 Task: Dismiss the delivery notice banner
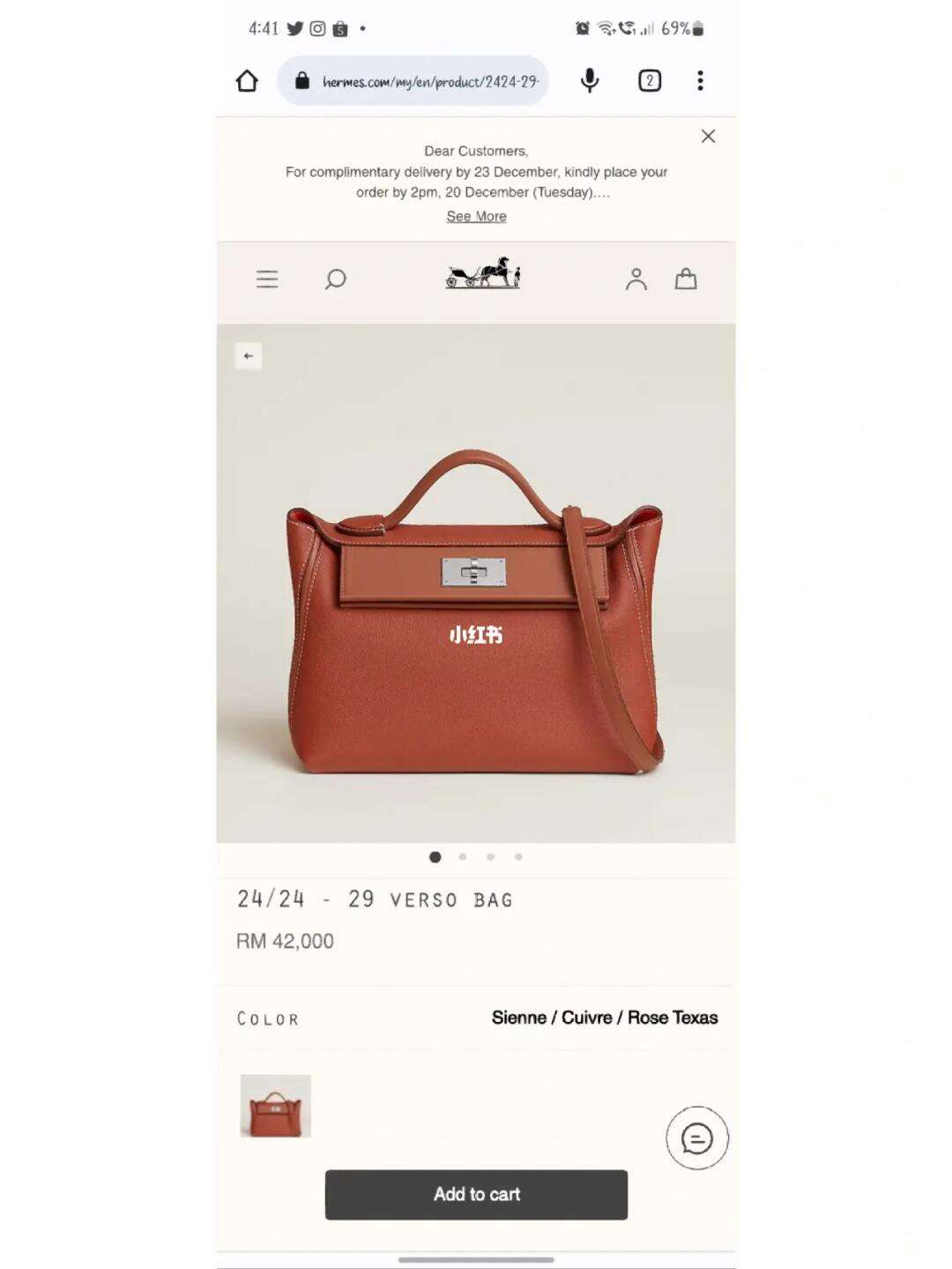click(x=708, y=136)
